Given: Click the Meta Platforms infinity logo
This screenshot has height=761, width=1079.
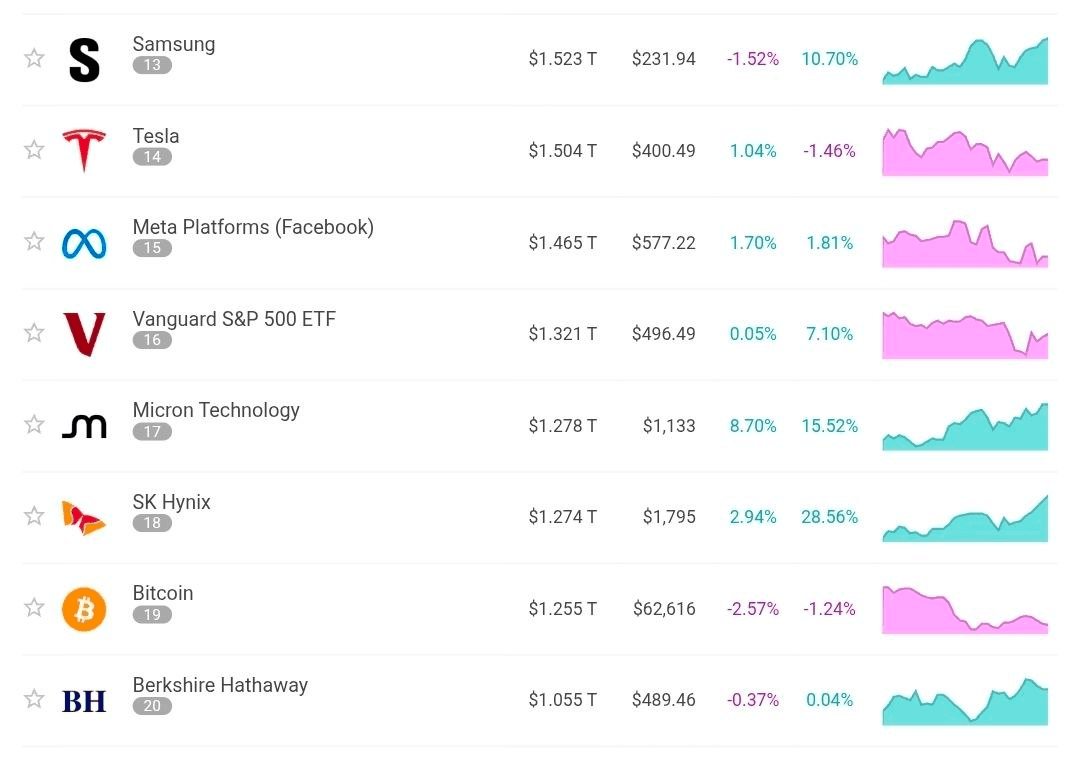Looking at the screenshot, I should pos(84,244).
